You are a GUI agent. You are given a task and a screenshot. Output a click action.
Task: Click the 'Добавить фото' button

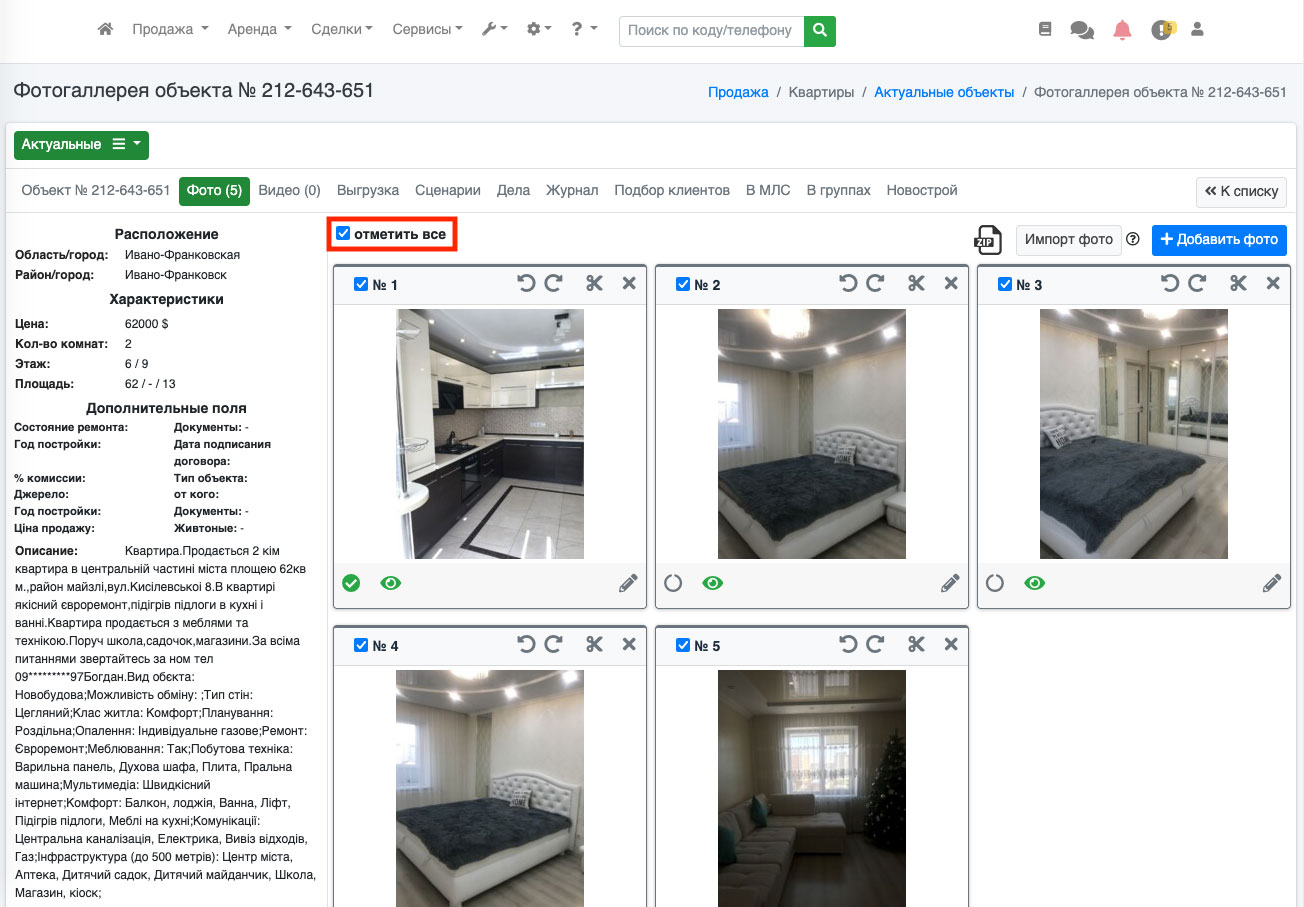tap(1219, 240)
